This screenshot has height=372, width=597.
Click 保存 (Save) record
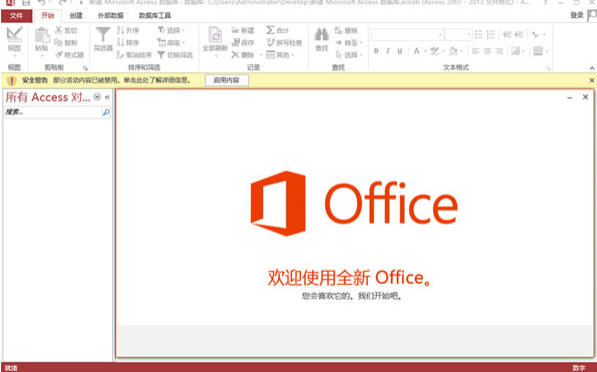(243, 42)
